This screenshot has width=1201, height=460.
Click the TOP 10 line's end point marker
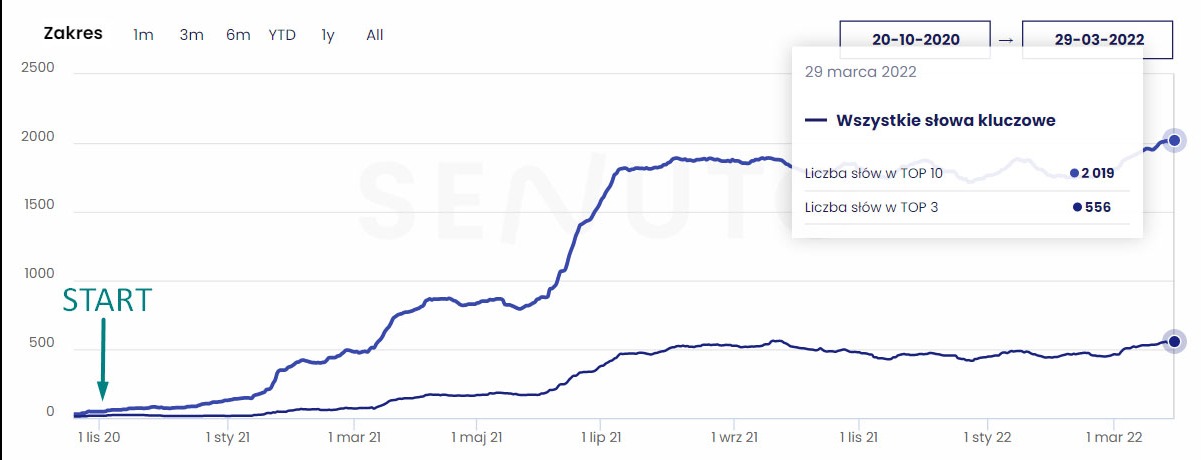tap(1174, 141)
